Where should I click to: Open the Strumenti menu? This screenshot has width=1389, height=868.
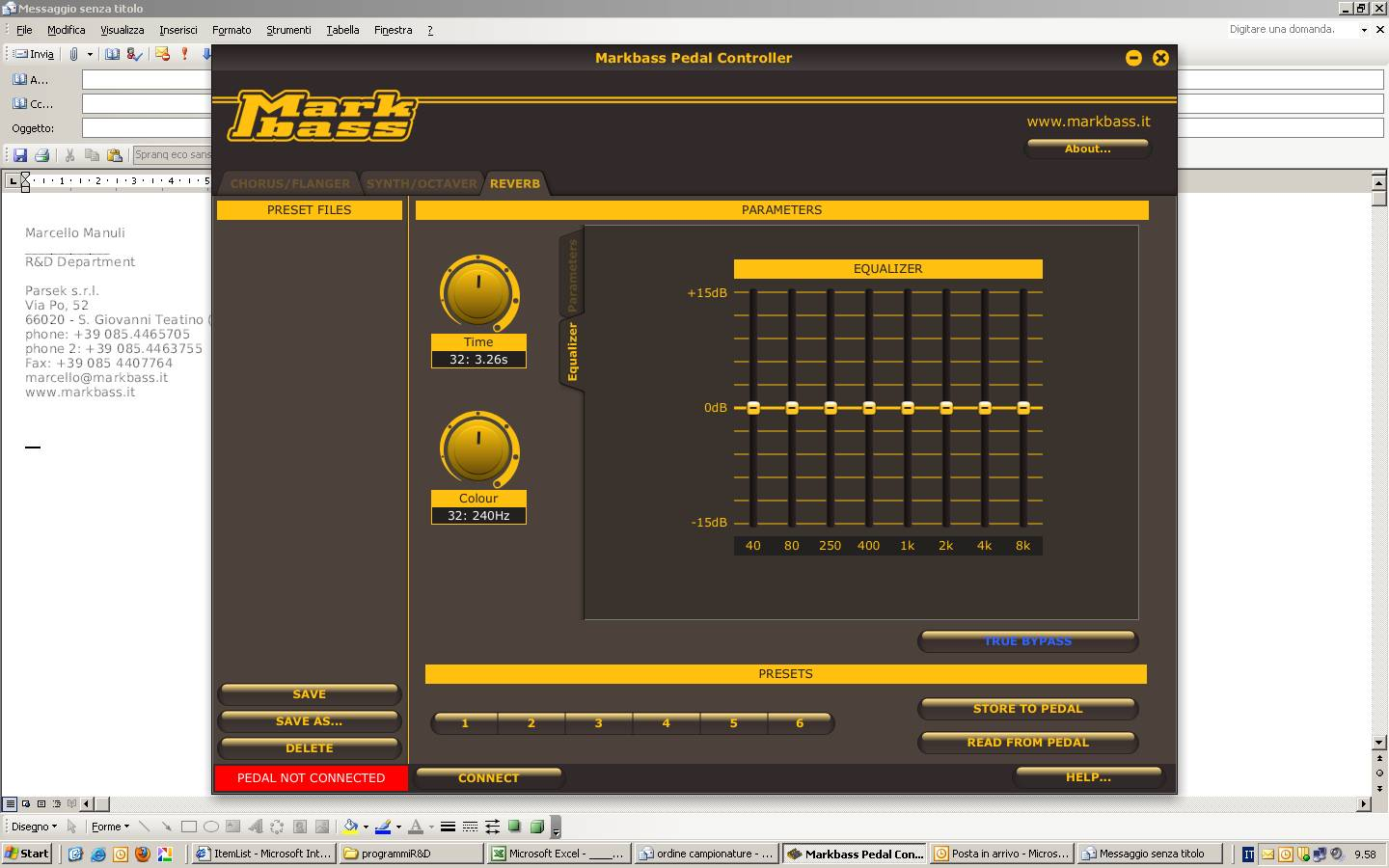point(288,30)
